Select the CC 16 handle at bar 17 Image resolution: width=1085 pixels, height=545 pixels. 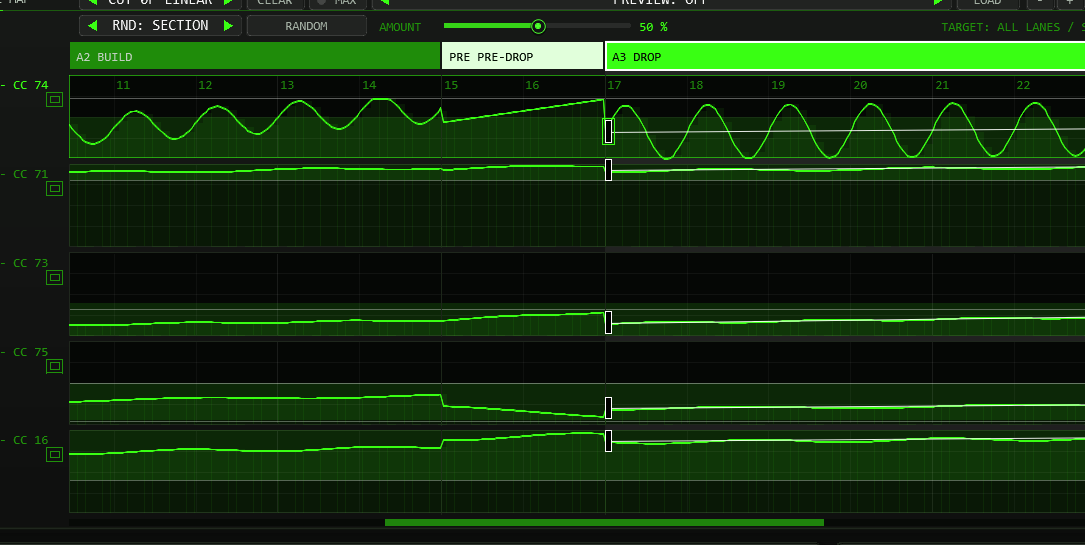[x=608, y=441]
